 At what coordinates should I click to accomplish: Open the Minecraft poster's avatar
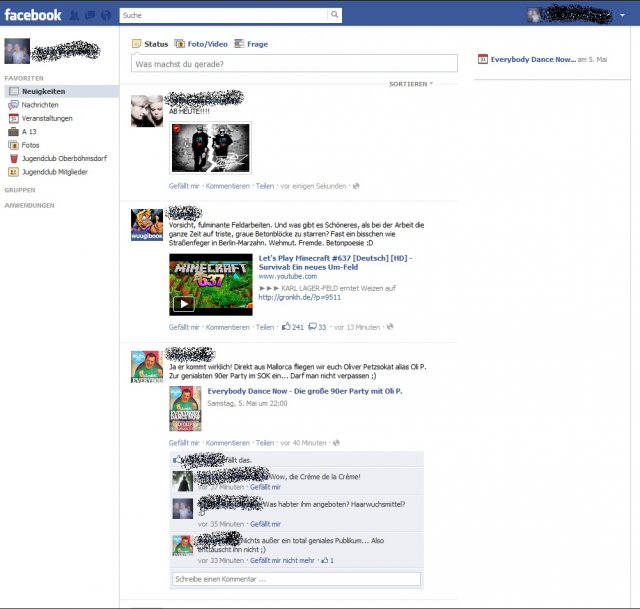pos(147,225)
